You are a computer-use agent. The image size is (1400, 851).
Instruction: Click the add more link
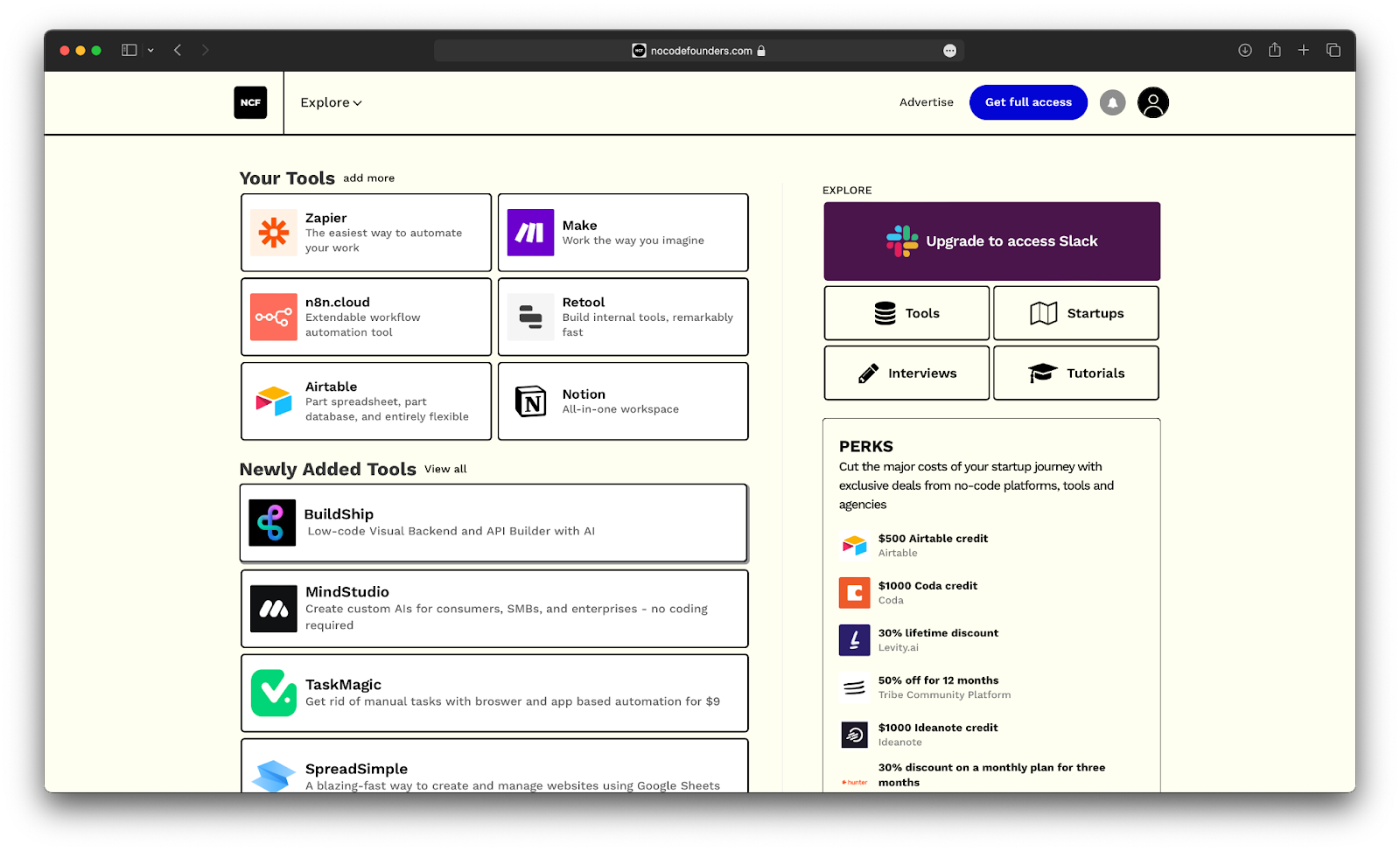click(368, 178)
